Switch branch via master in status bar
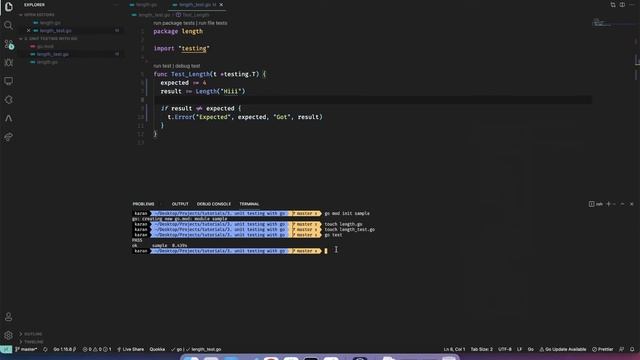The image size is (640, 360). [26, 349]
